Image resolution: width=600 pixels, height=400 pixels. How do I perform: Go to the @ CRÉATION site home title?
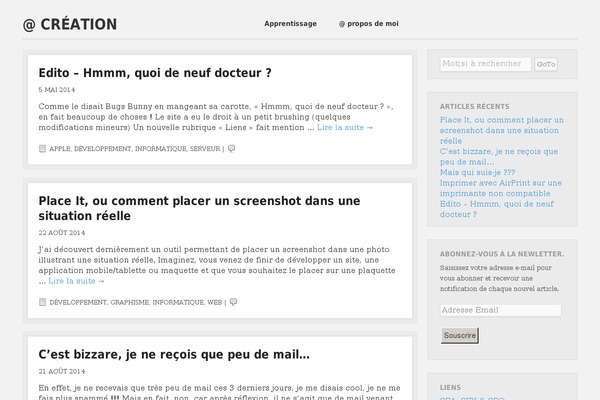tap(70, 24)
